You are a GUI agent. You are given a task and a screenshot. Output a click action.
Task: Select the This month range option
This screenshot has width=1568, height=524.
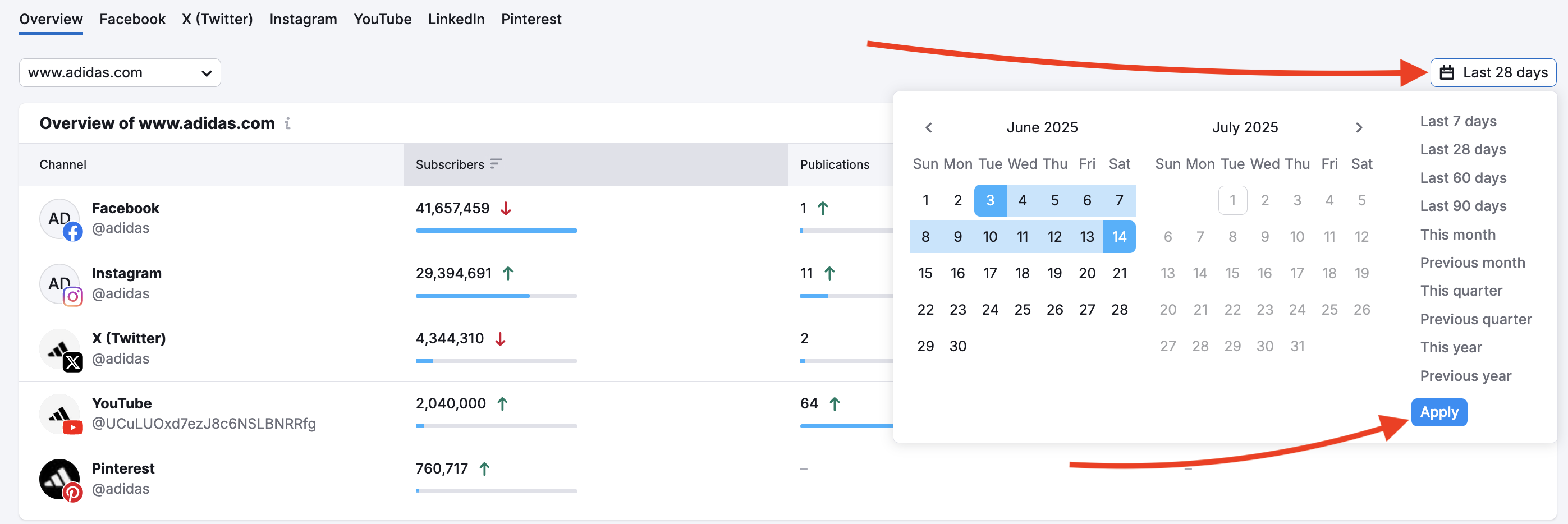(x=1458, y=235)
